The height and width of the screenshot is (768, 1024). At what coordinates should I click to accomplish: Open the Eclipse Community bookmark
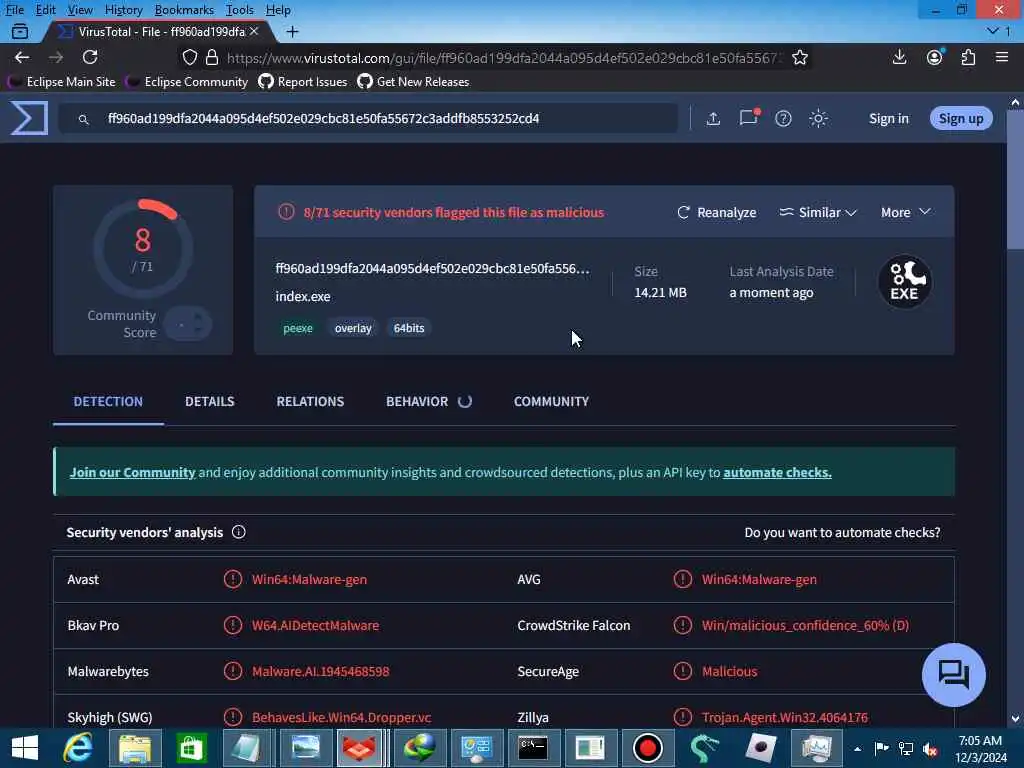pyautogui.click(x=189, y=82)
